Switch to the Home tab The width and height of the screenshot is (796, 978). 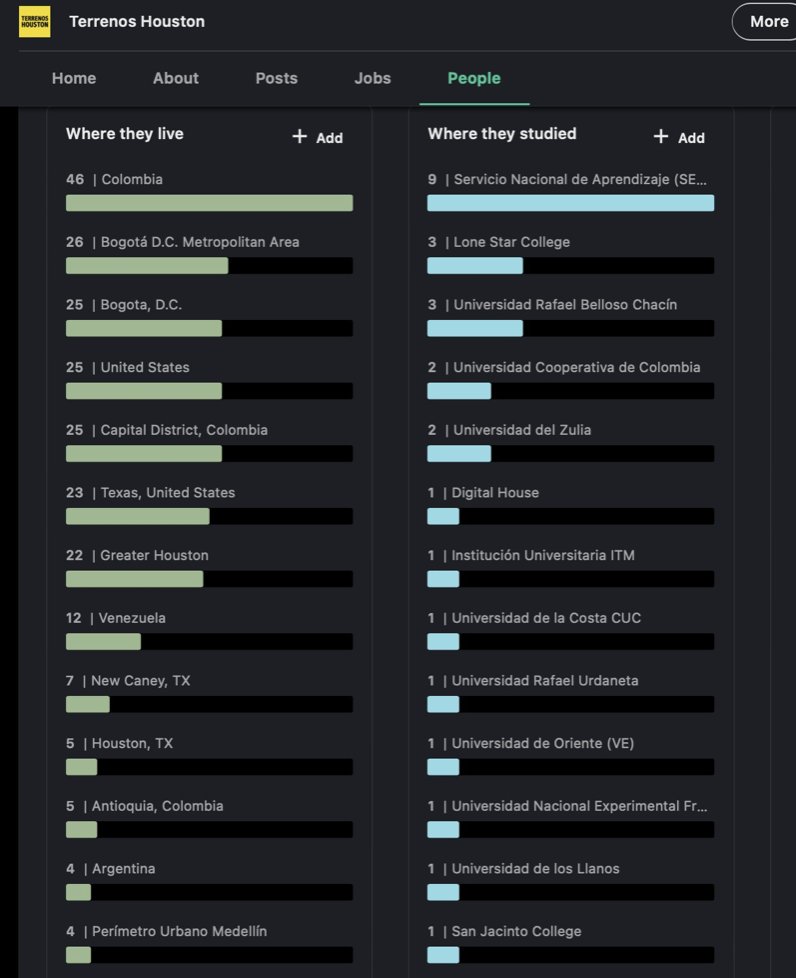pos(74,78)
